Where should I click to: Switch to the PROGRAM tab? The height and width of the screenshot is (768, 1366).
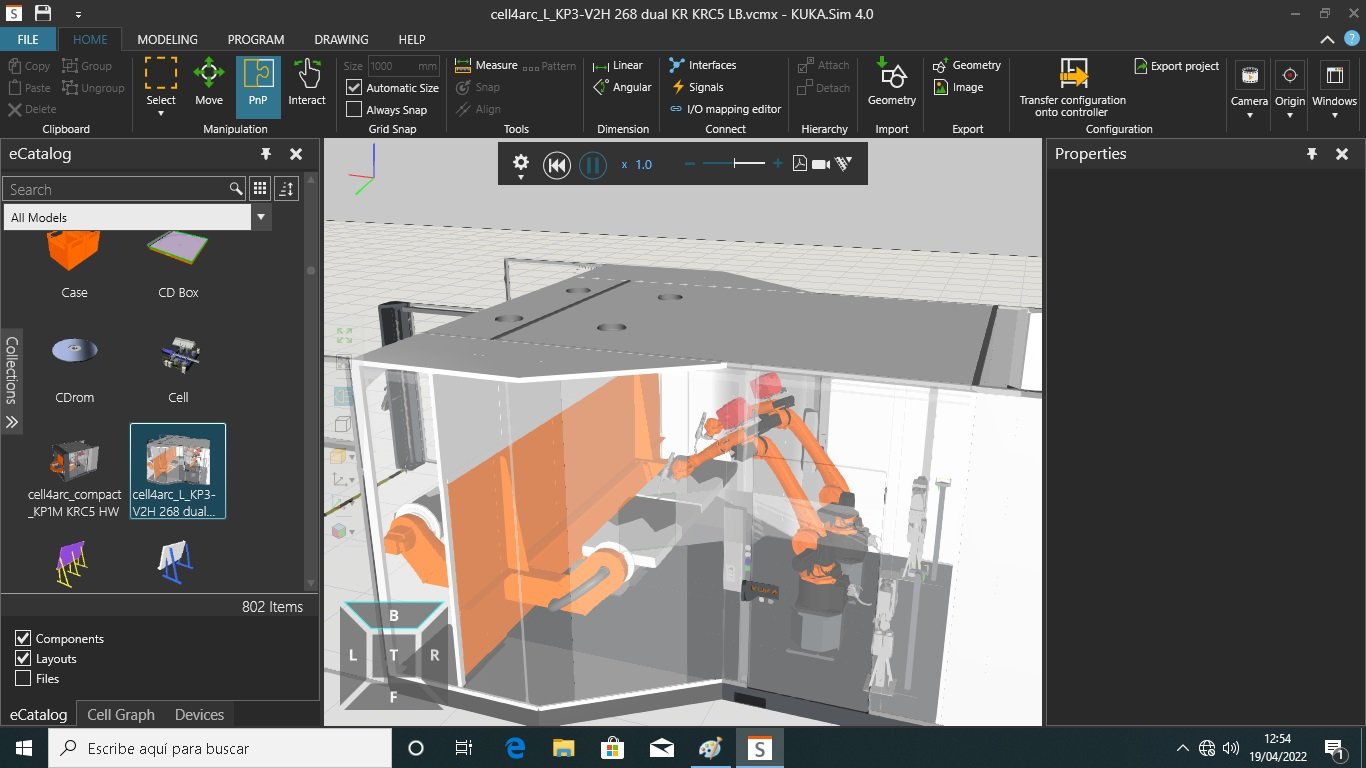[256, 39]
